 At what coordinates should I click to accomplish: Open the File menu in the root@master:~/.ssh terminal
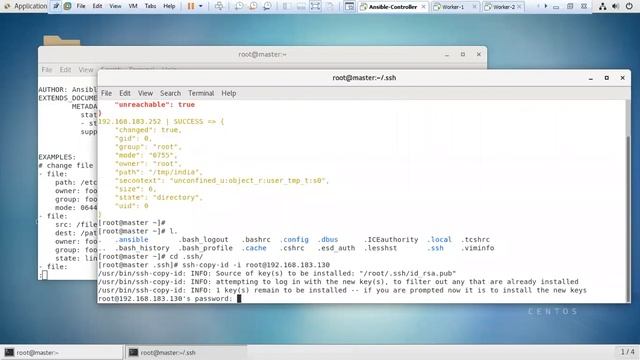107,93
